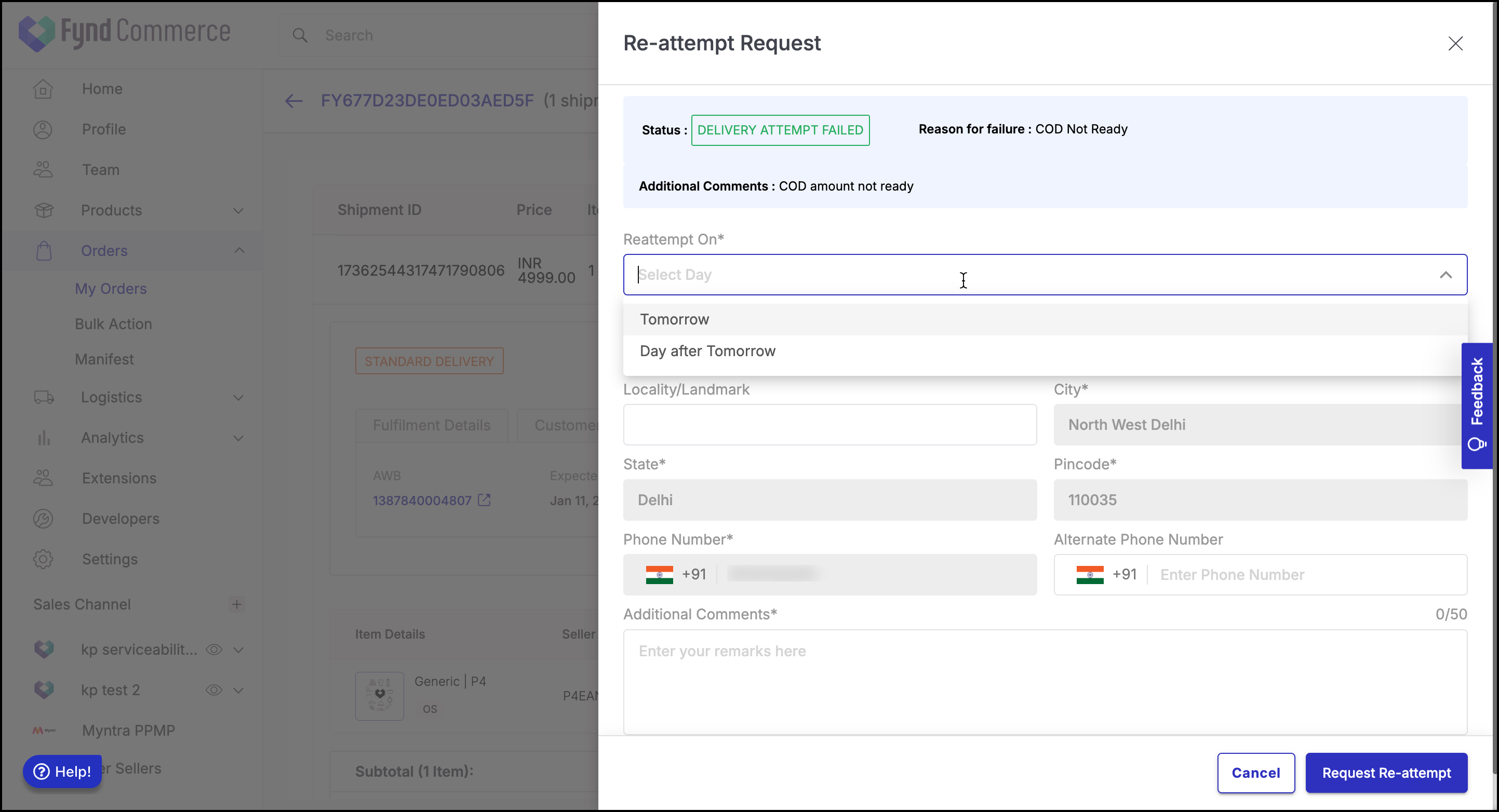Image resolution: width=1499 pixels, height=812 pixels.
Task: Click the Request Re-attempt button
Action: 1386,773
